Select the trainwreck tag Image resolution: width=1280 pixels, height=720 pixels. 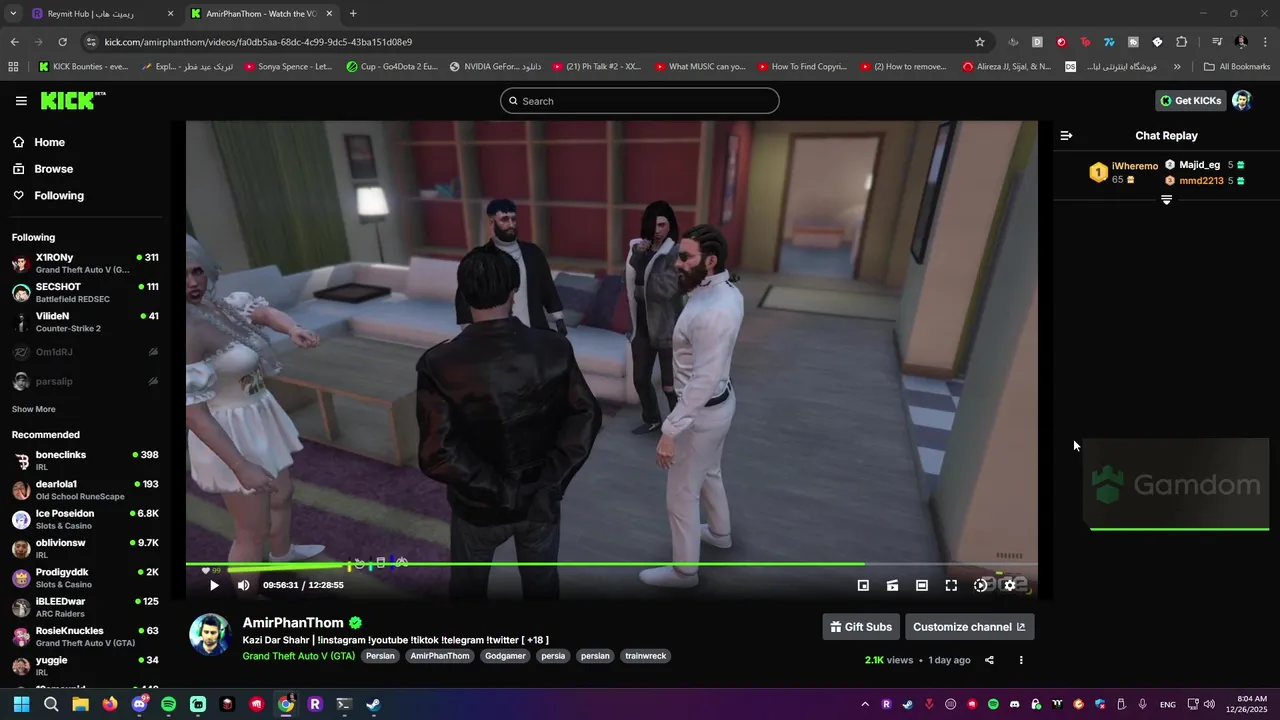point(645,656)
